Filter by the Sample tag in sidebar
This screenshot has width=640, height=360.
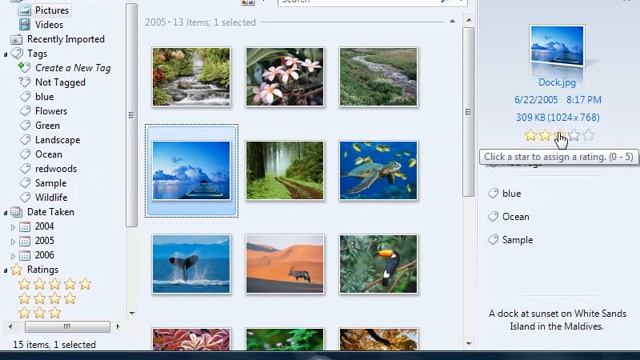51,183
